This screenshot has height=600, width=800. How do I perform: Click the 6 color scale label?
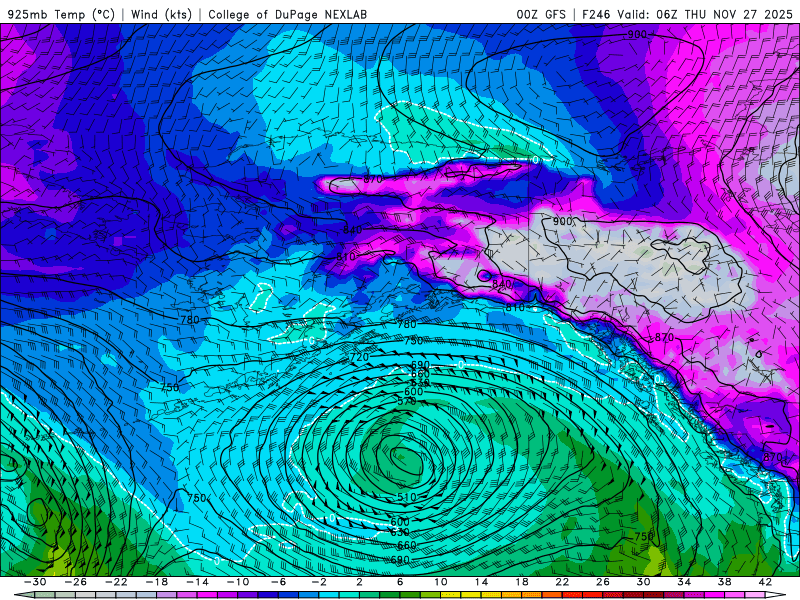coord(400,582)
